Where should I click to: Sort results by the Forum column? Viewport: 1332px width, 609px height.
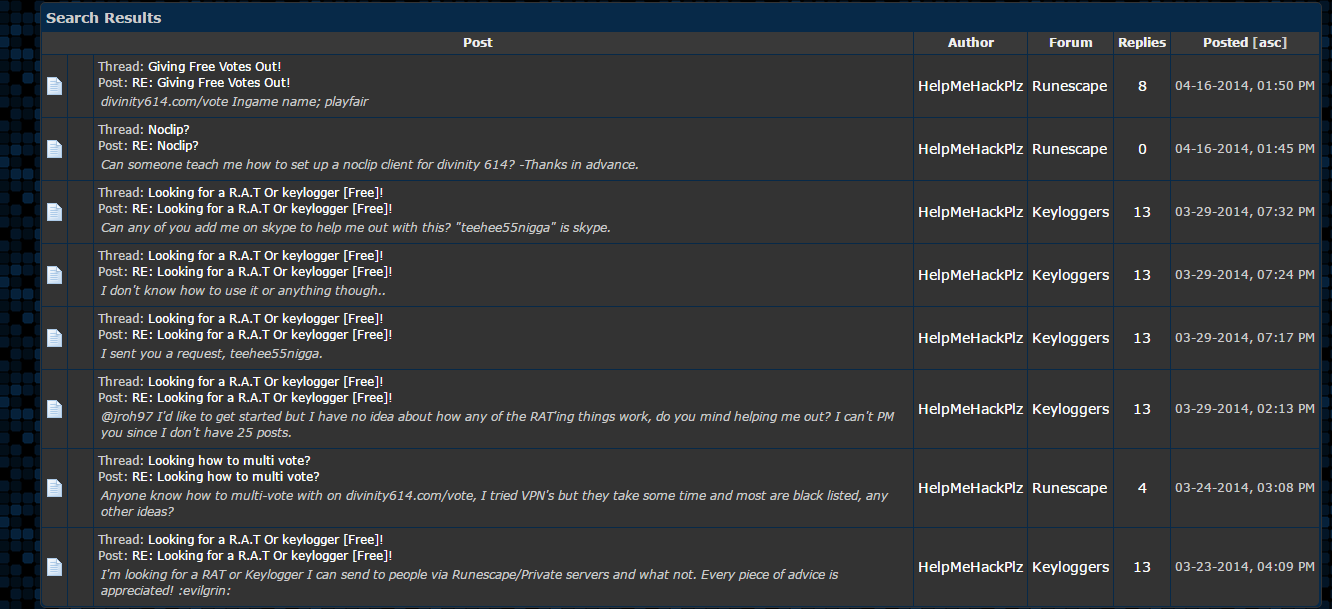click(x=1070, y=43)
